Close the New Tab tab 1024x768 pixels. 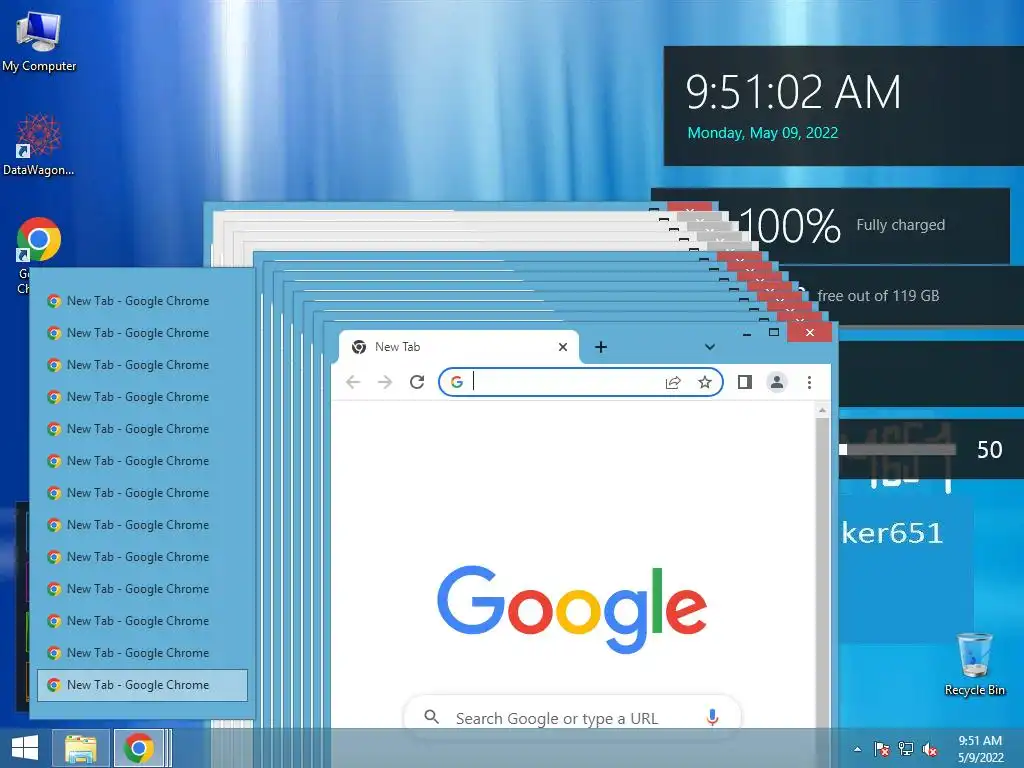pyautogui.click(x=563, y=347)
